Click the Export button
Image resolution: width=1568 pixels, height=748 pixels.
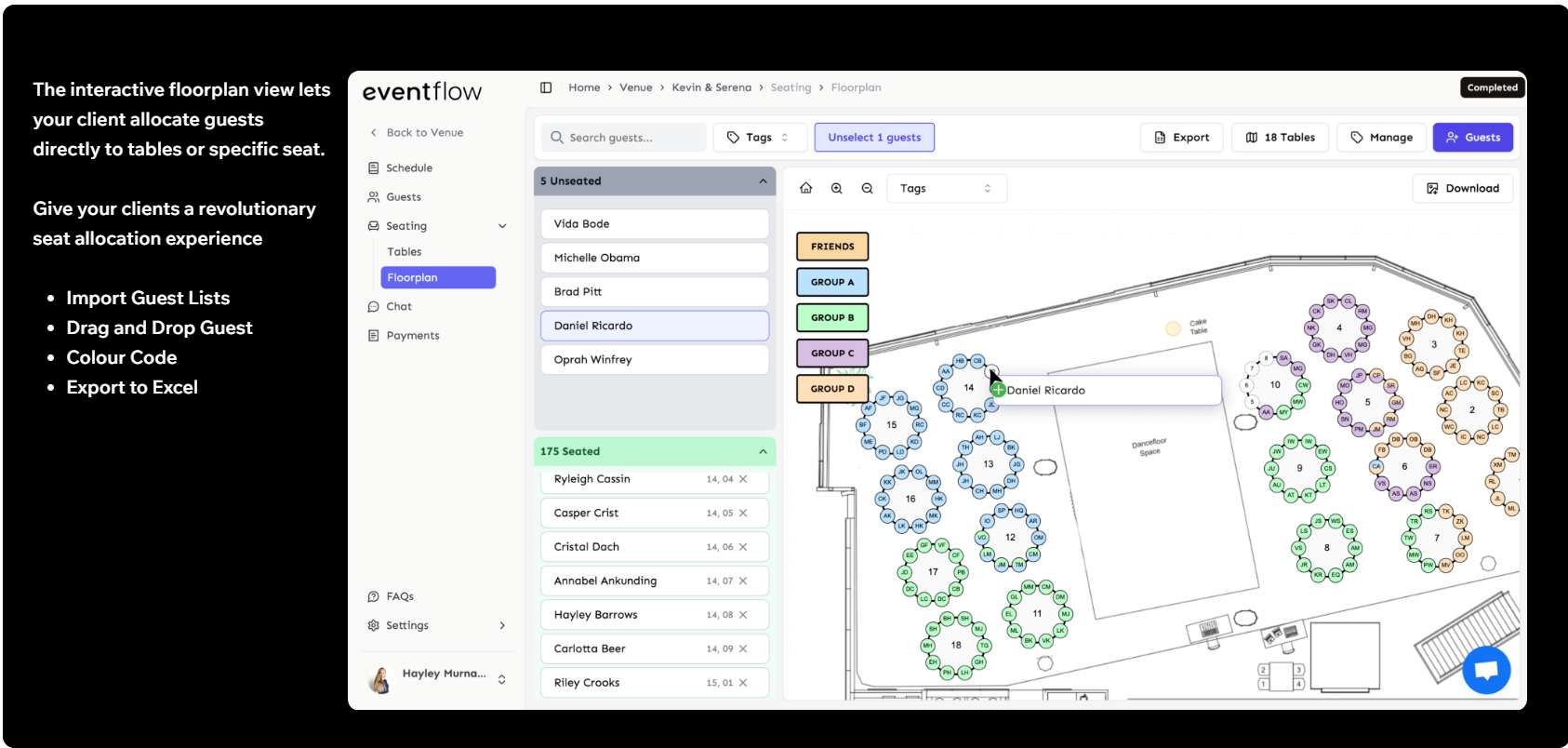tap(1181, 138)
